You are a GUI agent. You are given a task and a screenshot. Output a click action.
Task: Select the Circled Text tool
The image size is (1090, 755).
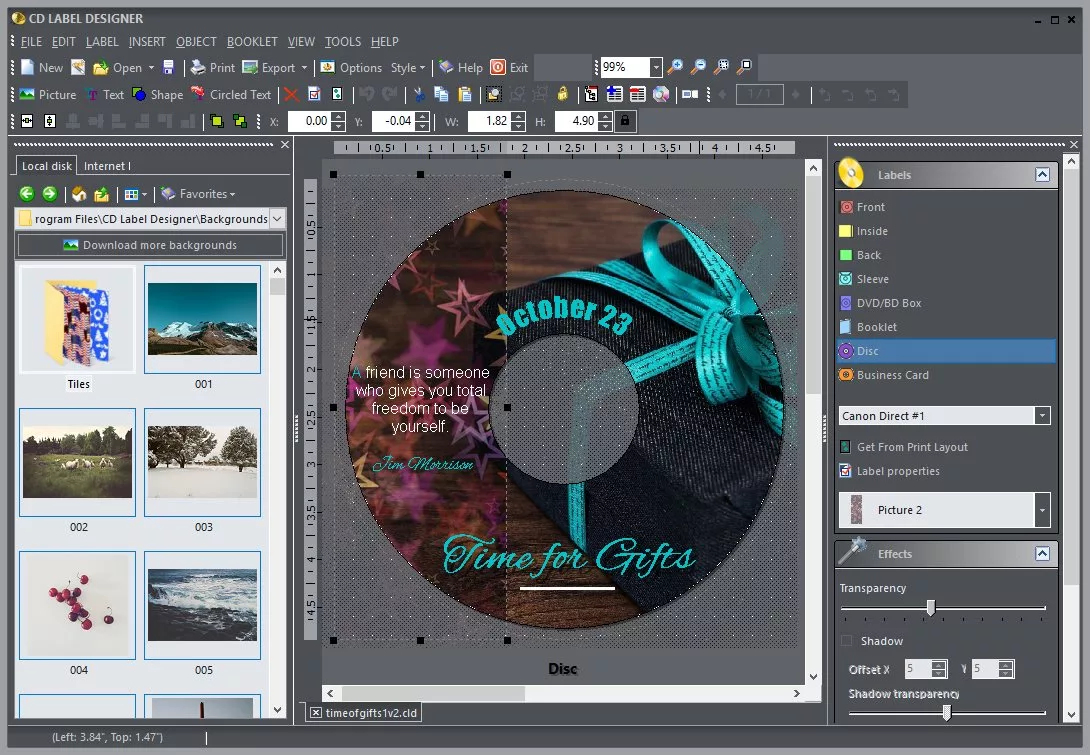[231, 95]
